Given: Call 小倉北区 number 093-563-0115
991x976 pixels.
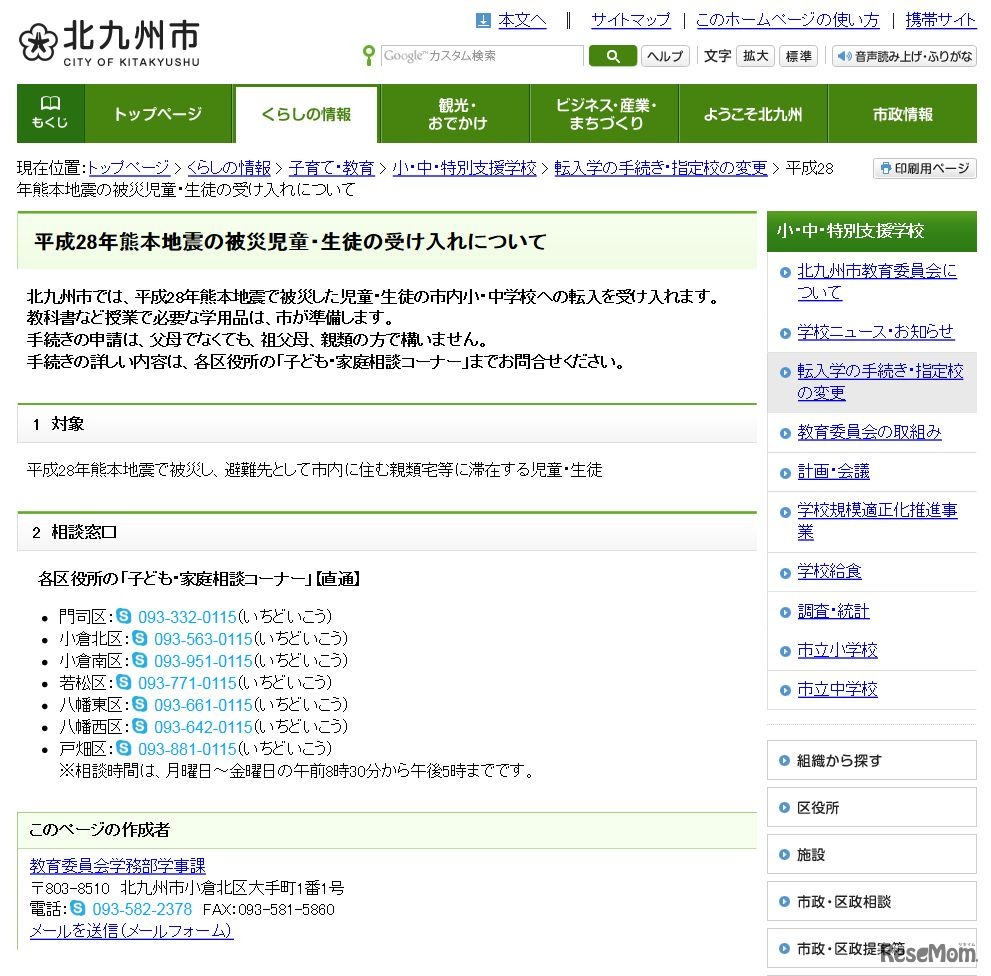Looking at the screenshot, I should (203, 638).
